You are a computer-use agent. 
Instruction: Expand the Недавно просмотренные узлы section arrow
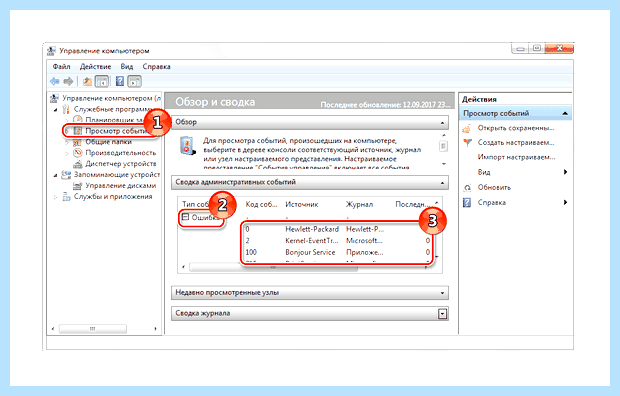[x=442, y=293]
